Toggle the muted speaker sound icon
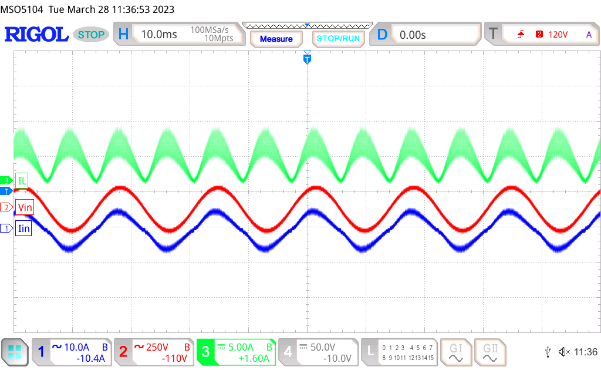601x370 pixels. tap(564, 352)
